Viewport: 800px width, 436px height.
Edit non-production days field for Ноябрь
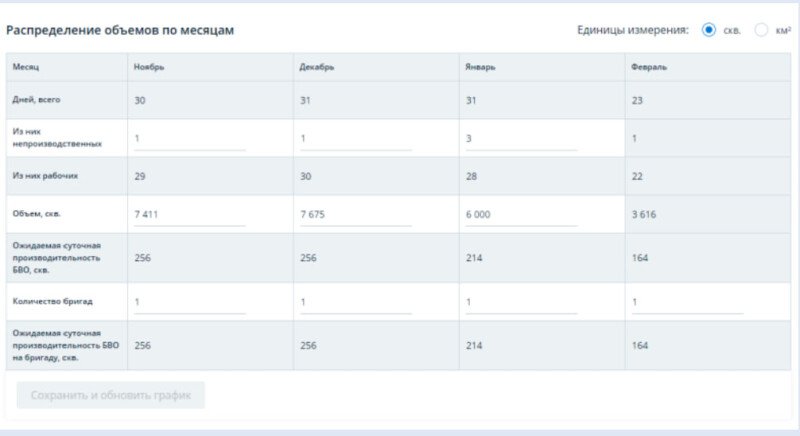click(x=188, y=138)
